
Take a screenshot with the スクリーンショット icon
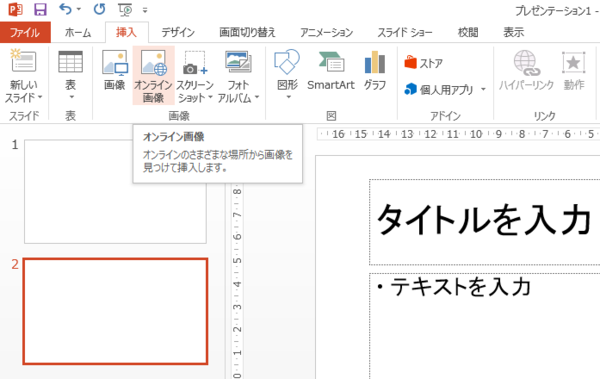[x=195, y=63]
